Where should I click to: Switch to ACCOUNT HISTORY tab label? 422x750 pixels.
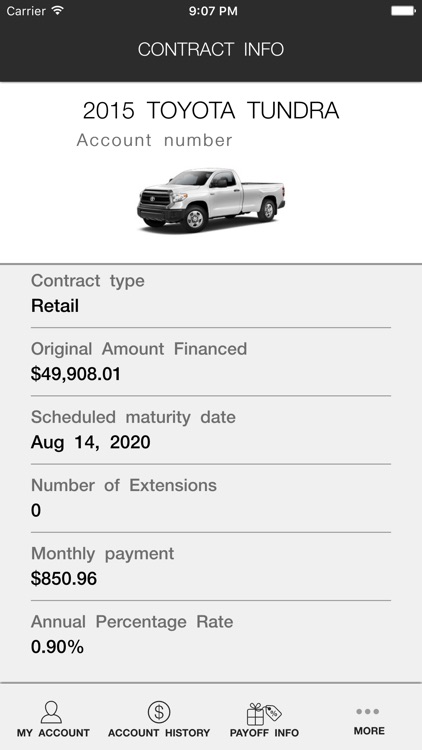point(159,733)
